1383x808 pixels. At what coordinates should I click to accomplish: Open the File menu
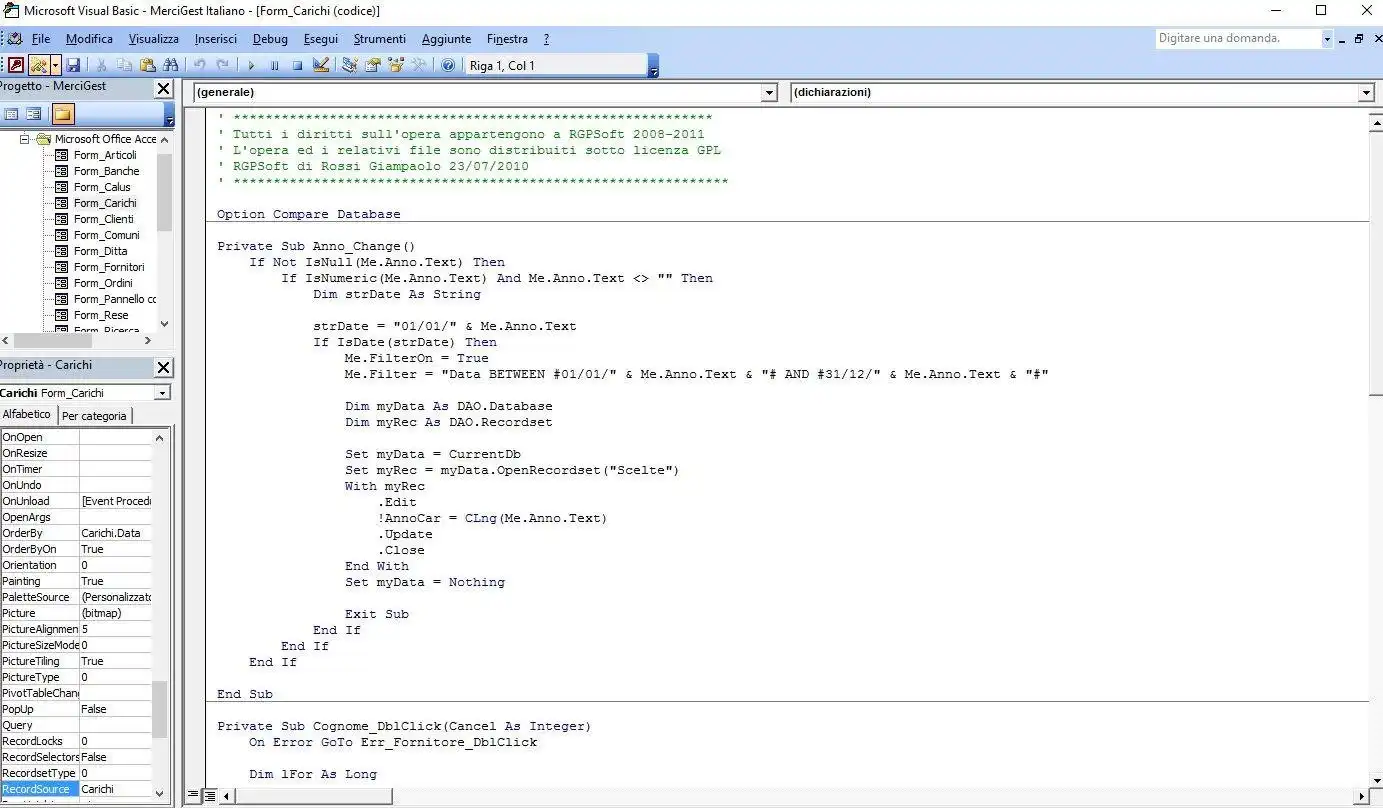coord(41,39)
